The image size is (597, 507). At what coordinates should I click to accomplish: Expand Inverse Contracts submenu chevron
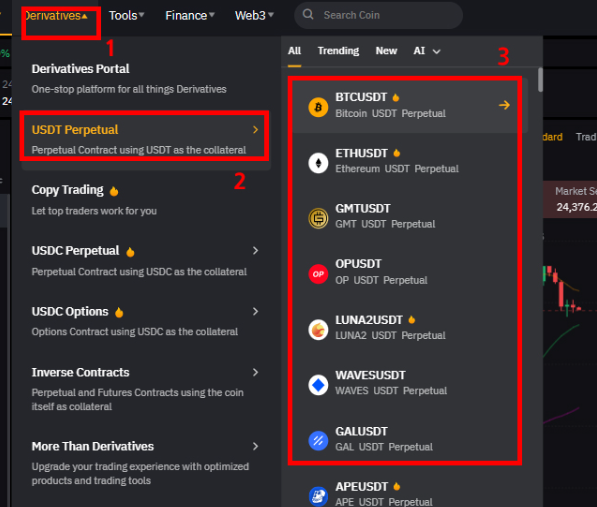pyautogui.click(x=255, y=372)
